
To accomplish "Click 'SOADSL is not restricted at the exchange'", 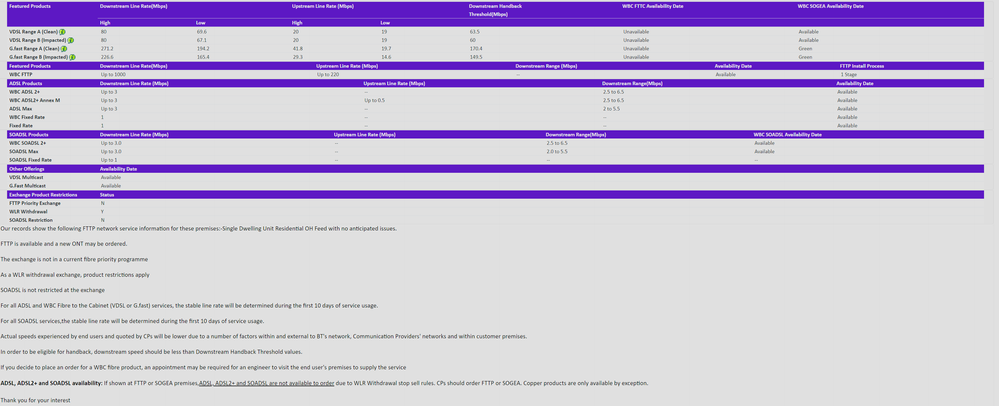I will tap(52, 290).
